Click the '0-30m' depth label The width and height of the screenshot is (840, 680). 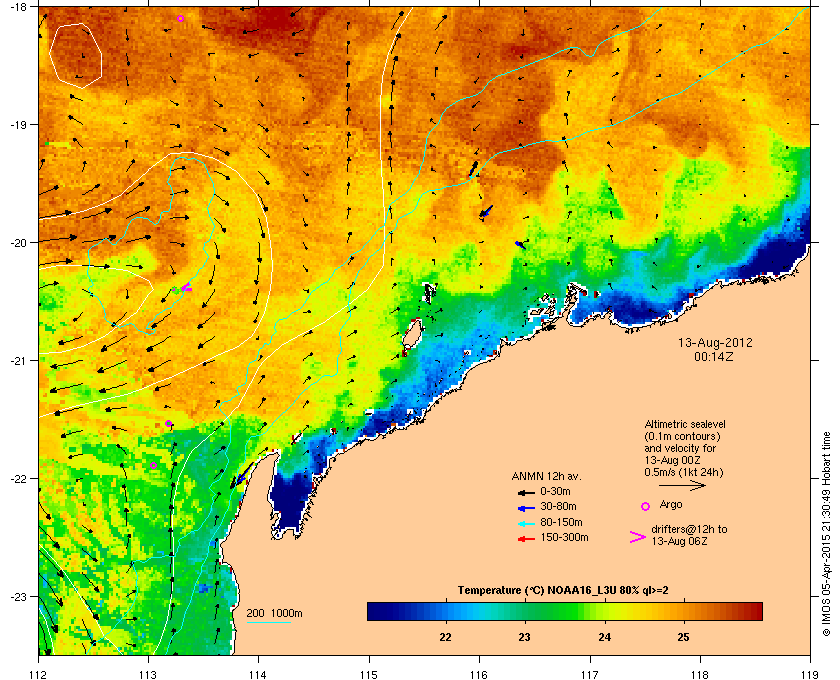(x=555, y=491)
